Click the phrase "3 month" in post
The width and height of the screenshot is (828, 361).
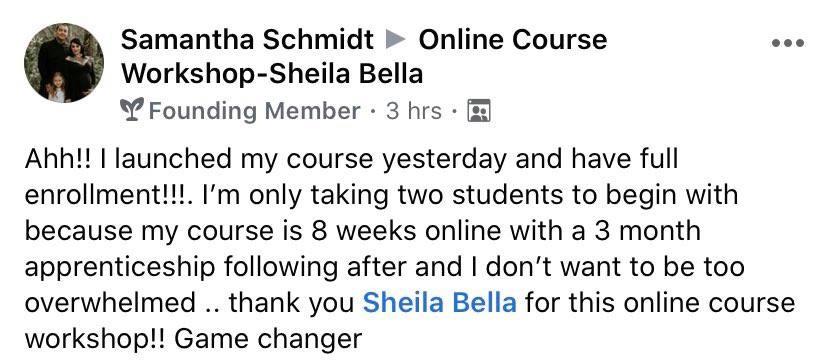[x=647, y=231]
